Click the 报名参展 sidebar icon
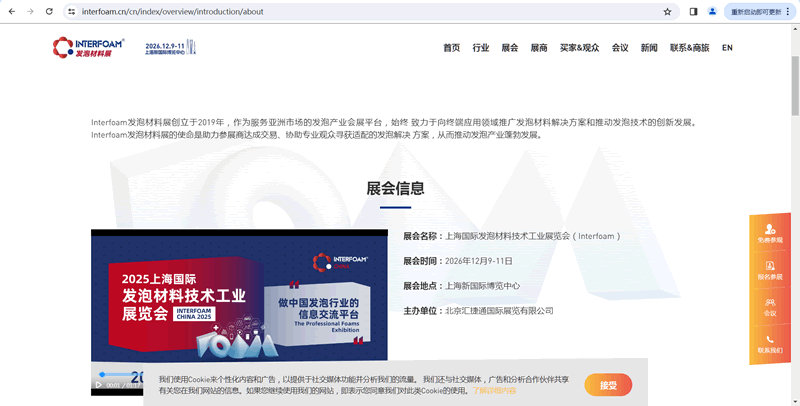800x406 pixels. tap(770, 269)
